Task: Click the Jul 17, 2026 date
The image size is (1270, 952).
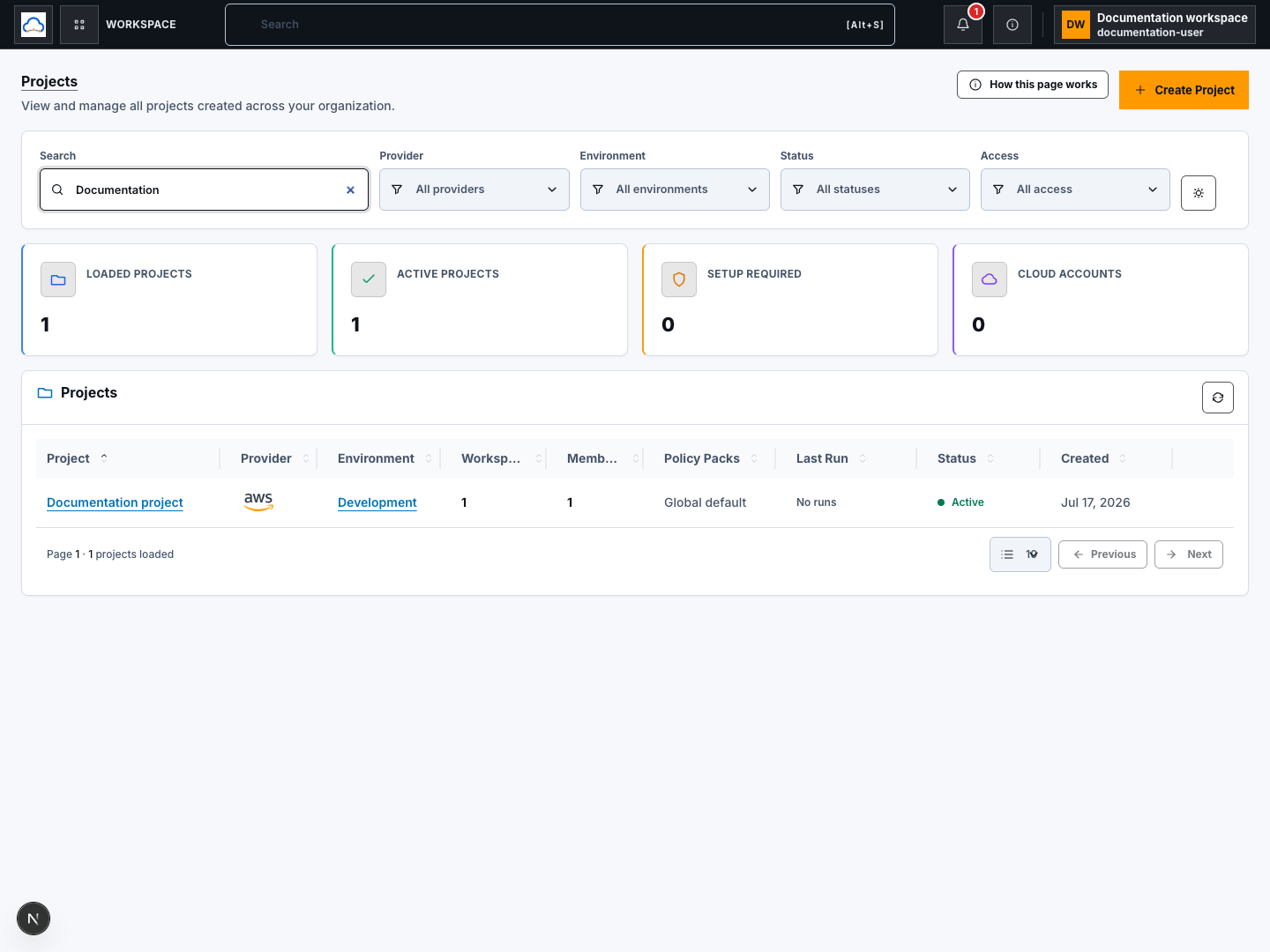Action: click(1095, 502)
